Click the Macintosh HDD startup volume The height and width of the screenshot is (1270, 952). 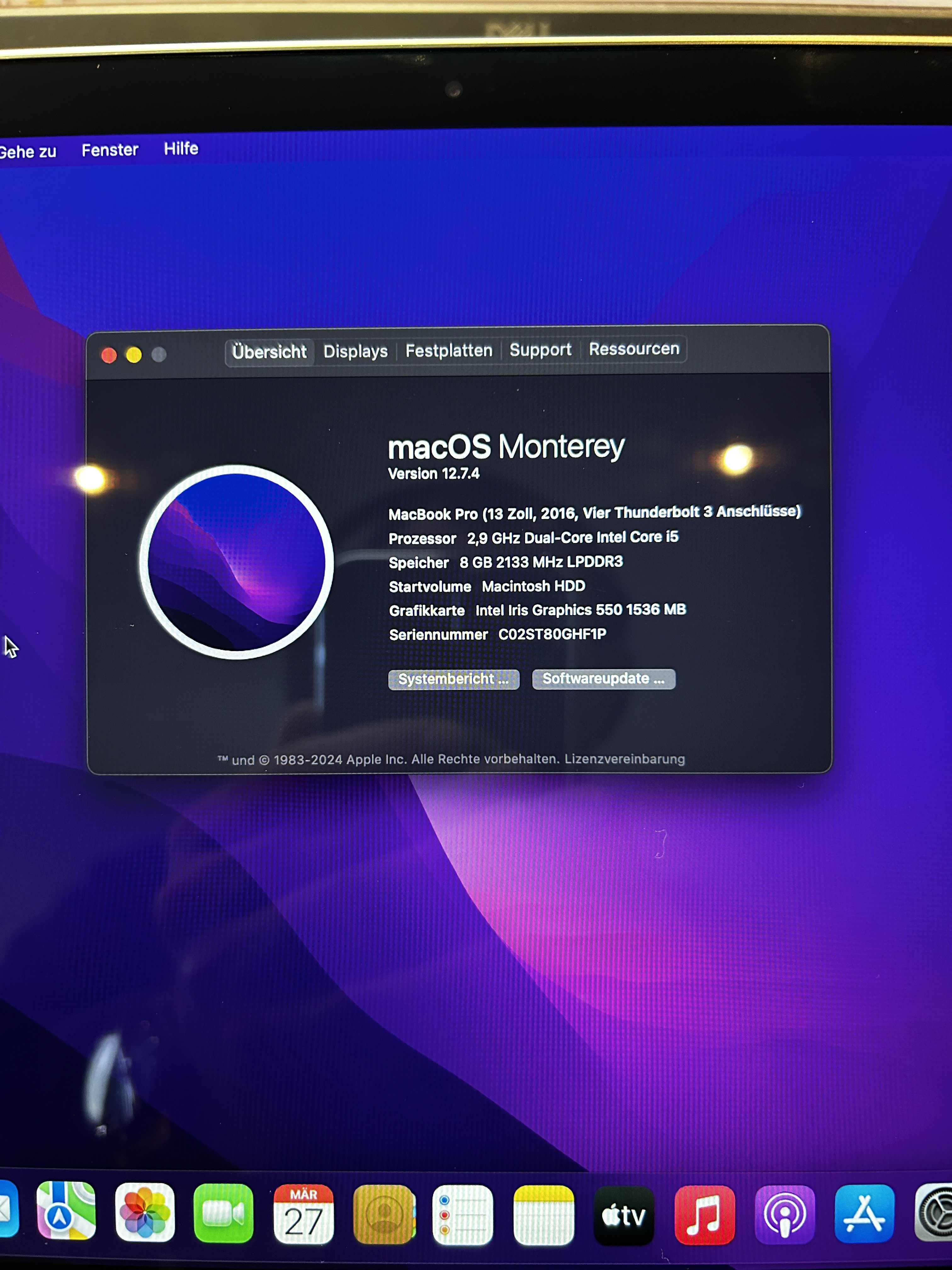coord(533,586)
